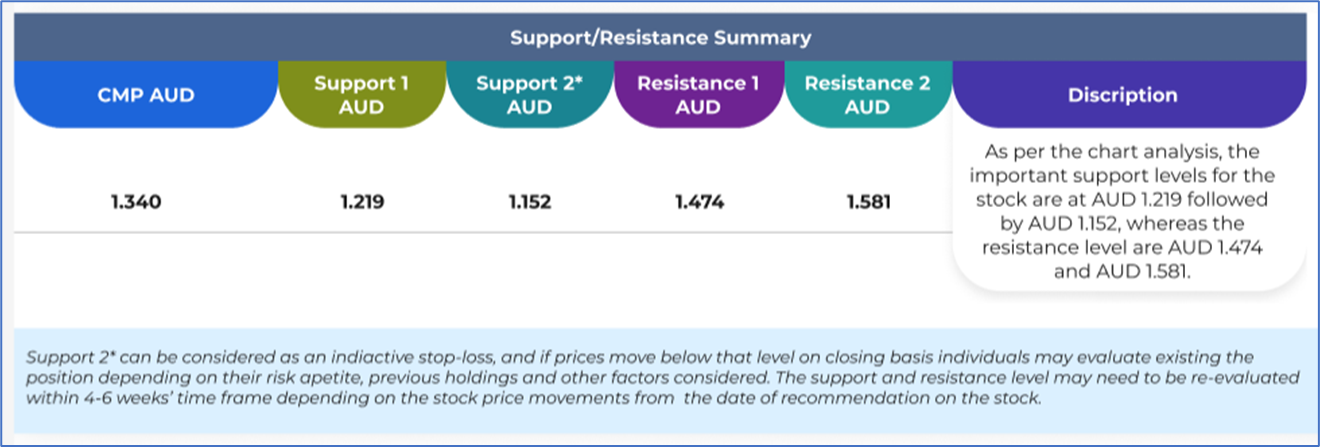The height and width of the screenshot is (447, 1320).
Task: Click the Support 2* AUD header
Action: 529,95
